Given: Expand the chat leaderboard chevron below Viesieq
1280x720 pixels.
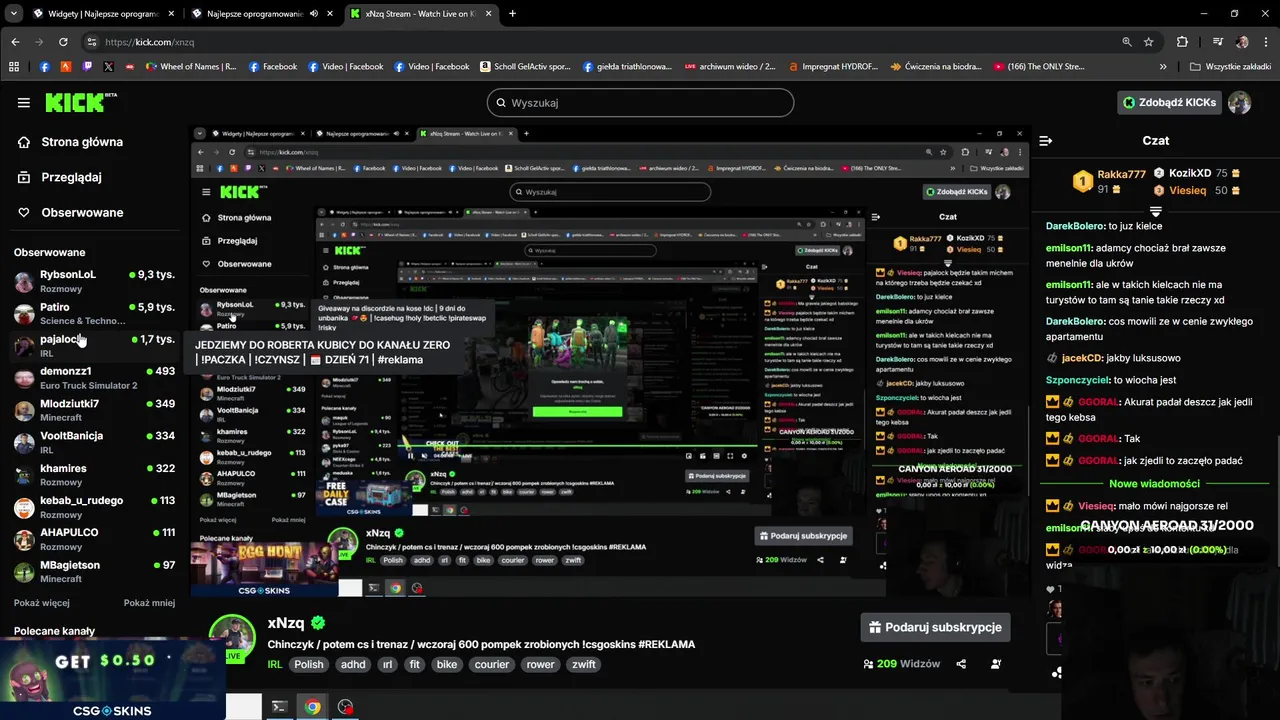Looking at the screenshot, I should [1156, 211].
